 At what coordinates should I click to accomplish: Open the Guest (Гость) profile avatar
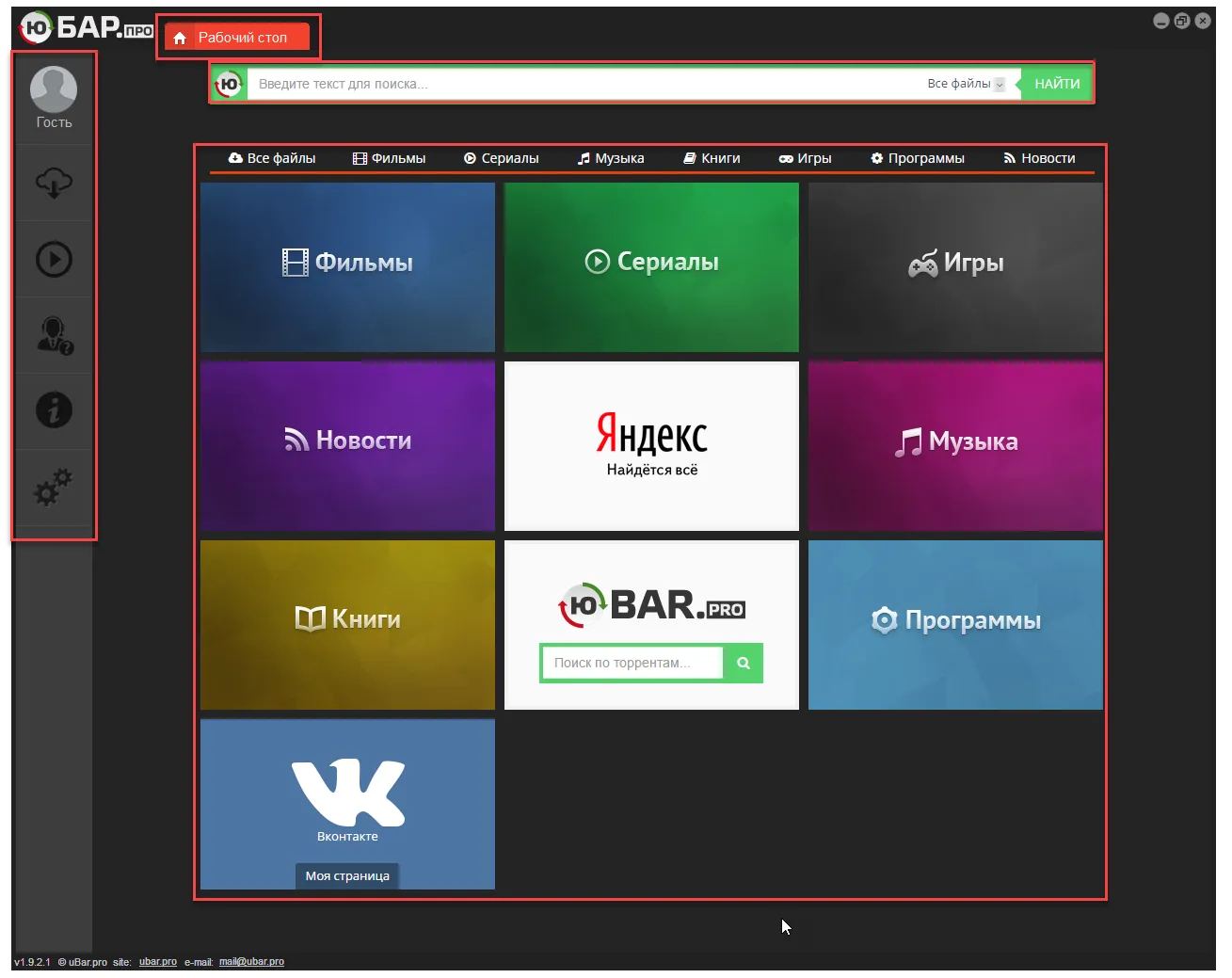point(54,88)
